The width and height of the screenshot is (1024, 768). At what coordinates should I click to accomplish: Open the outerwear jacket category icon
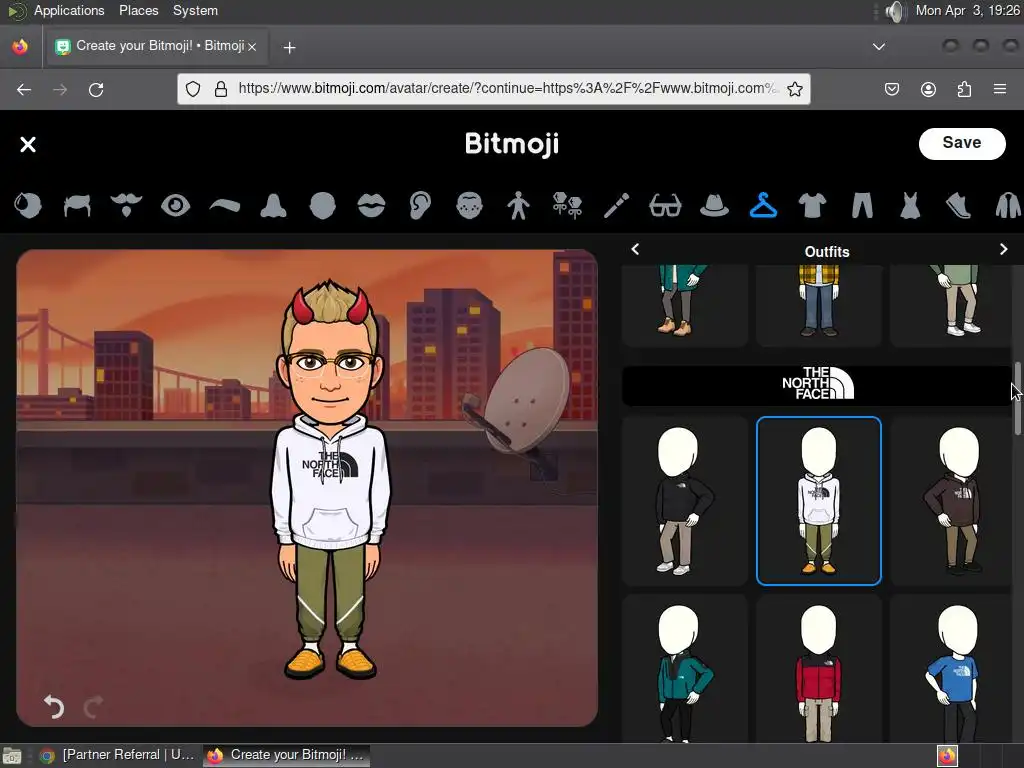[1008, 206]
